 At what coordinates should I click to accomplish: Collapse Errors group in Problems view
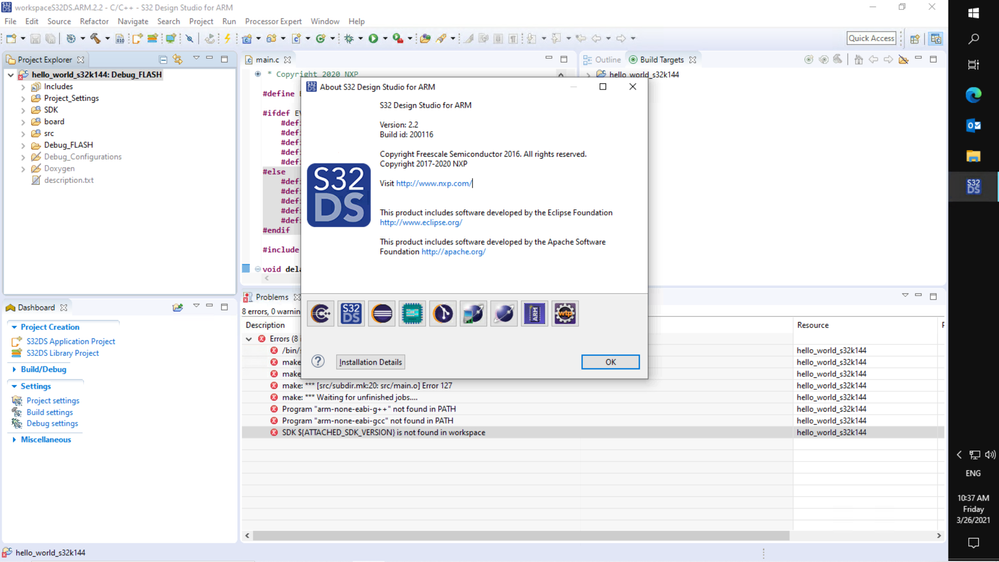coord(249,339)
